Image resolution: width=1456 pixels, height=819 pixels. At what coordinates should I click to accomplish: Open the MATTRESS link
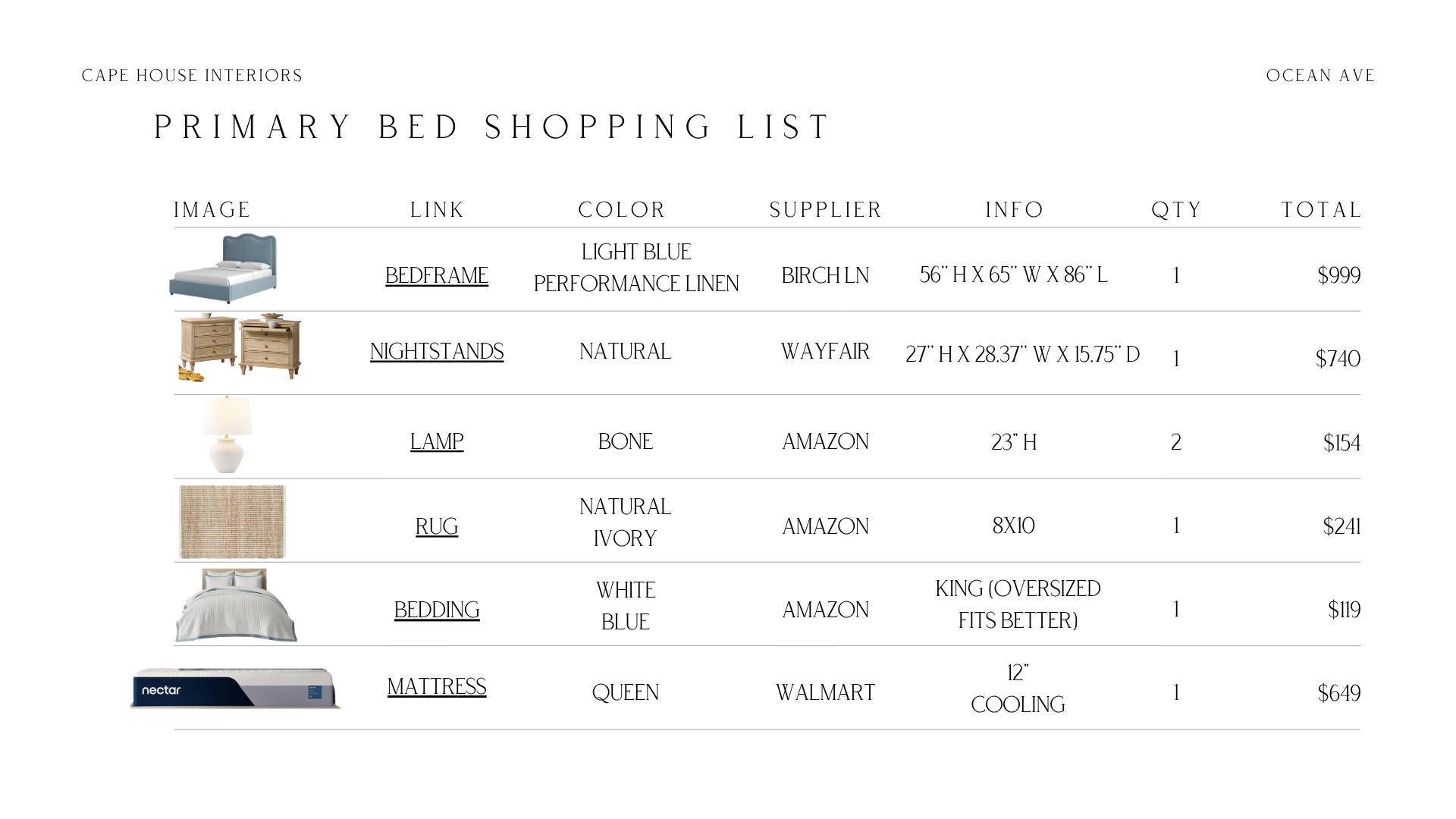coord(437,686)
